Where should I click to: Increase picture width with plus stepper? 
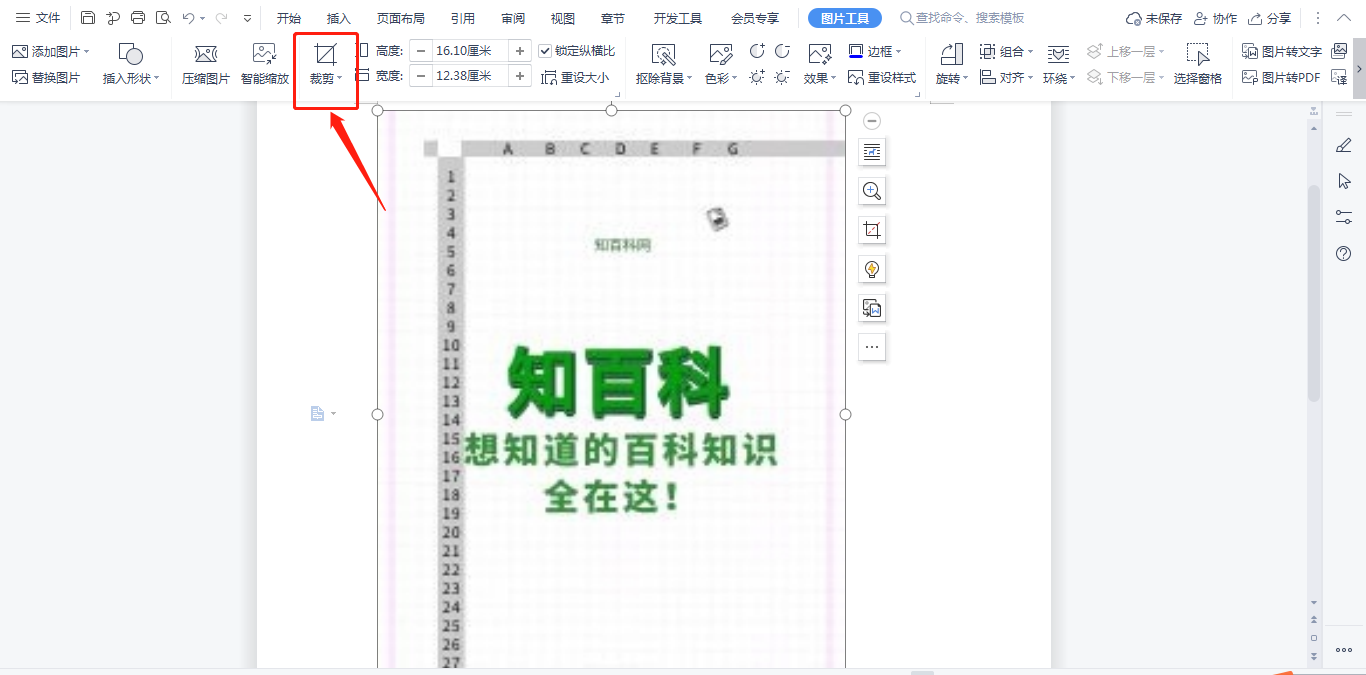pyautogui.click(x=520, y=76)
